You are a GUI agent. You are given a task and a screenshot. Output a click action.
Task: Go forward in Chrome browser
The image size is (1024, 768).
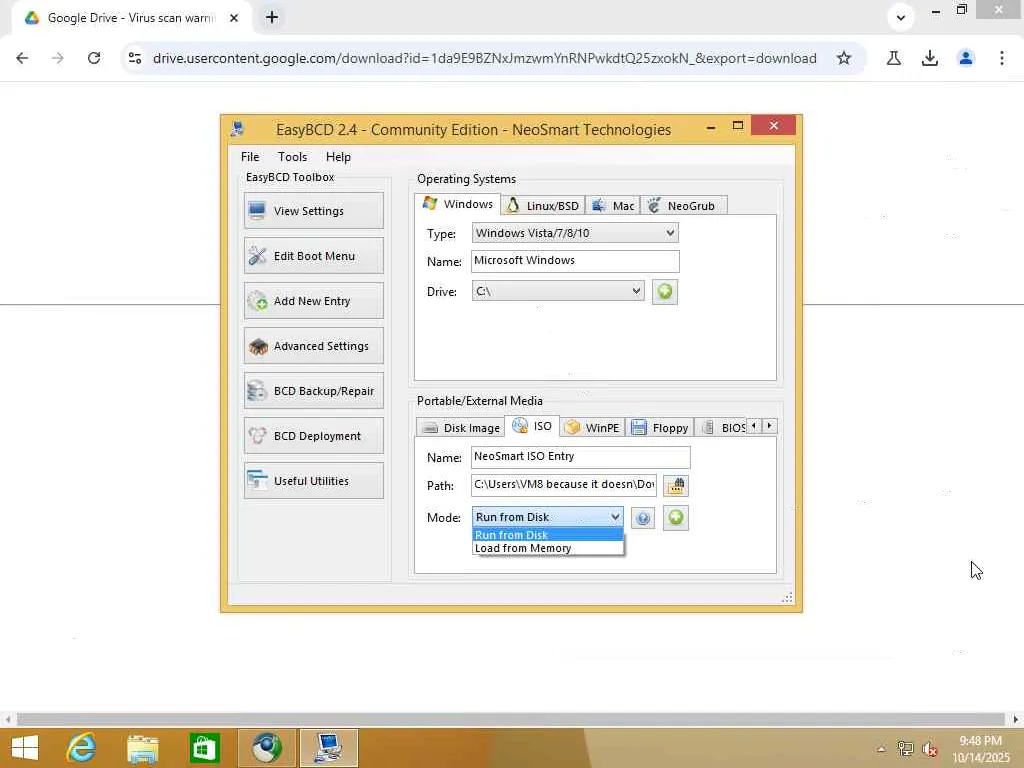tap(58, 58)
